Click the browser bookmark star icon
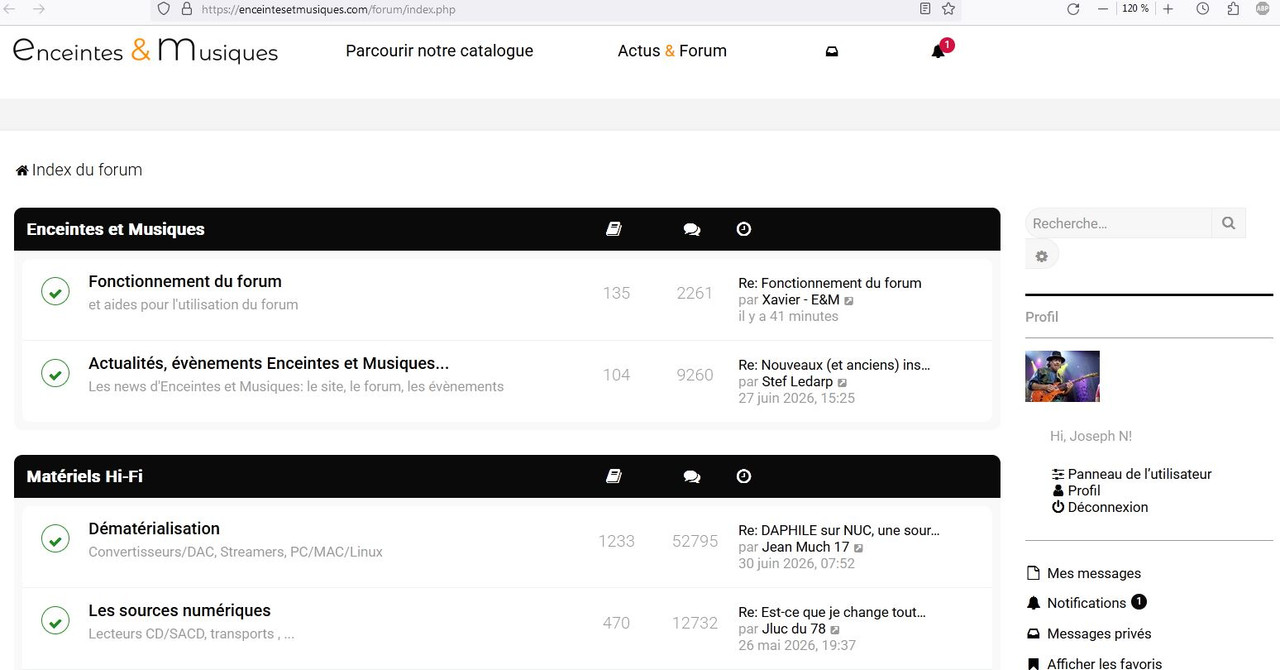This screenshot has height=670, width=1280. tap(949, 8)
